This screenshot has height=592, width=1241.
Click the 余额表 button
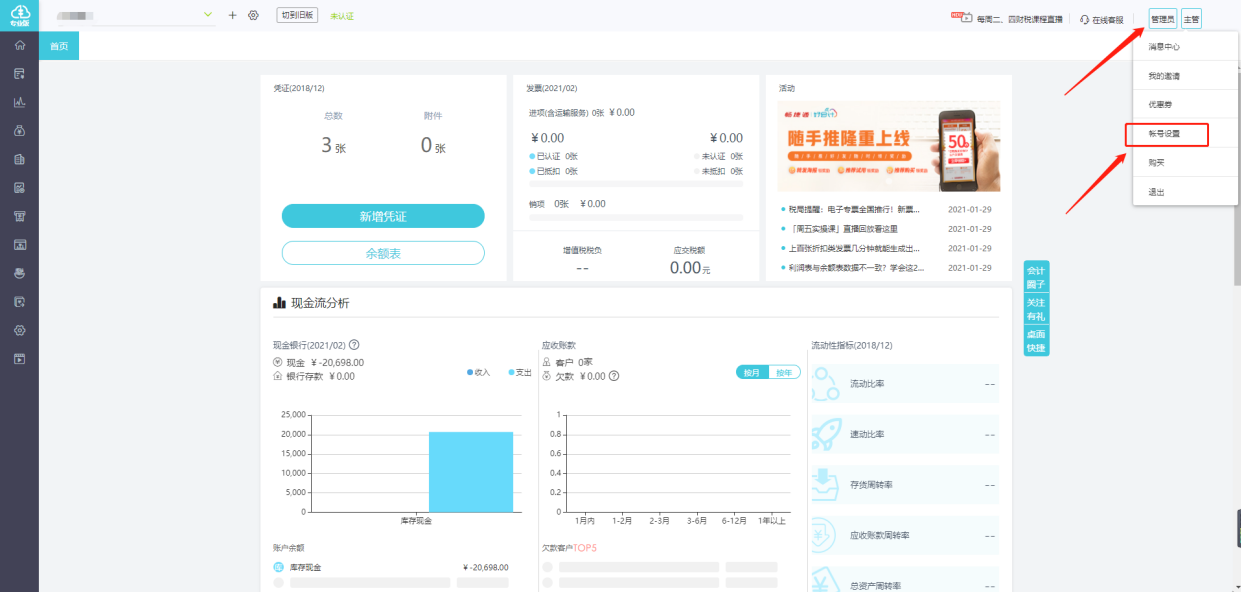pyautogui.click(x=383, y=253)
